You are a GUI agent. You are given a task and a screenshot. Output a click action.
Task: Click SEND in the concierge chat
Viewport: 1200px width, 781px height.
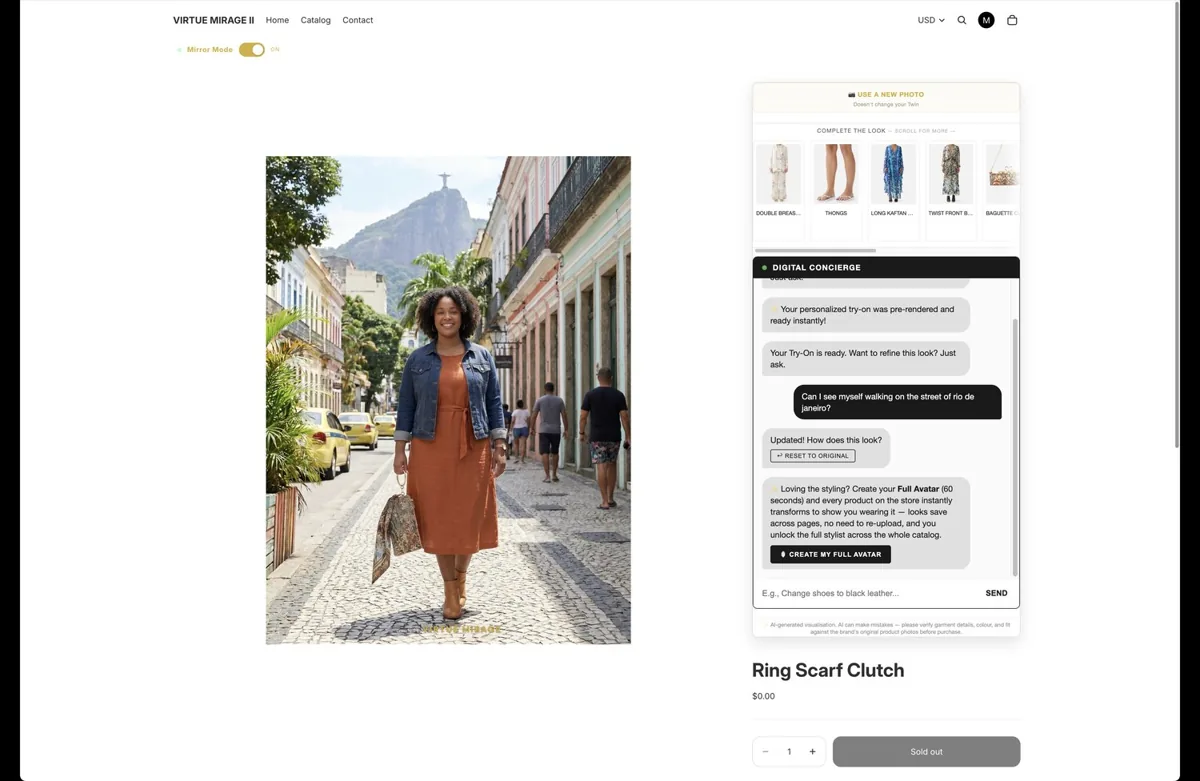[996, 593]
